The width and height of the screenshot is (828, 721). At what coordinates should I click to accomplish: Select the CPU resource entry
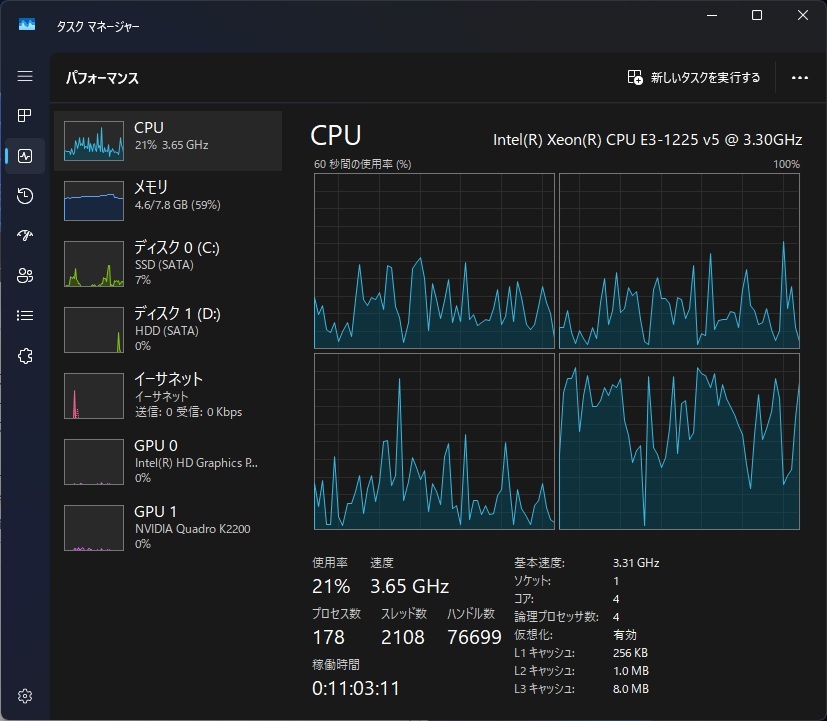[x=168, y=141]
